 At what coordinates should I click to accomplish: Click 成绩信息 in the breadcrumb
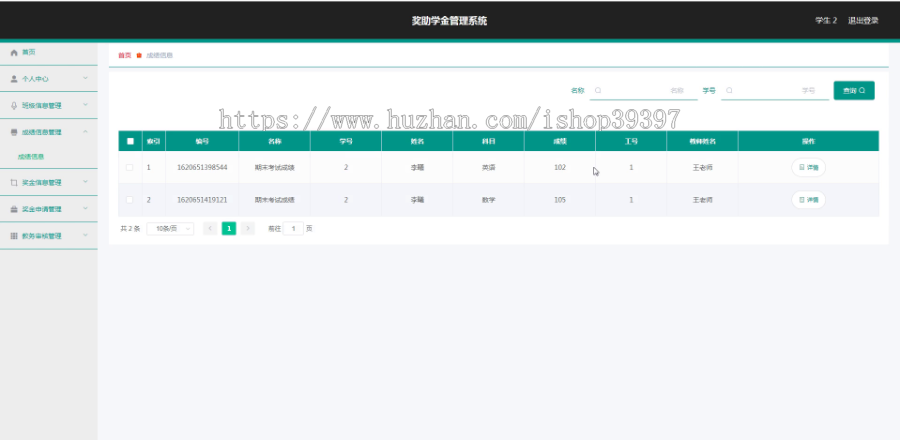160,56
